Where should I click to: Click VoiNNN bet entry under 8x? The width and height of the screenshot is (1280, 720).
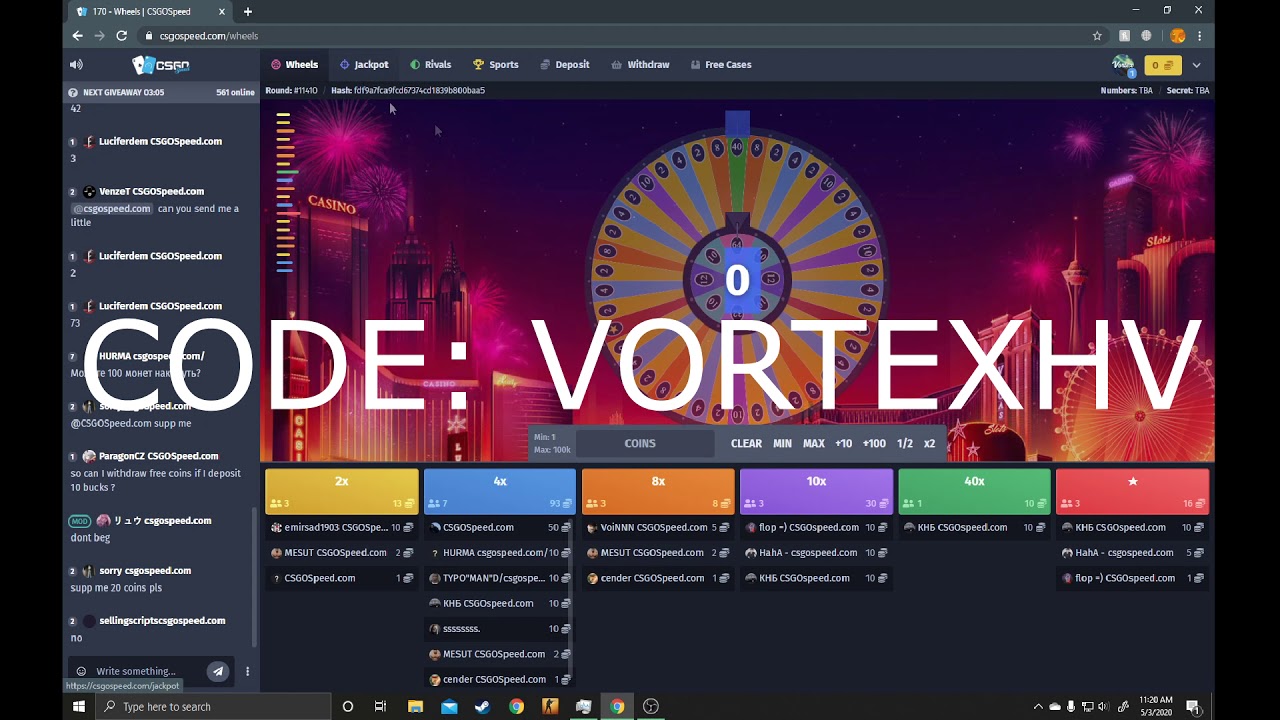(x=658, y=527)
